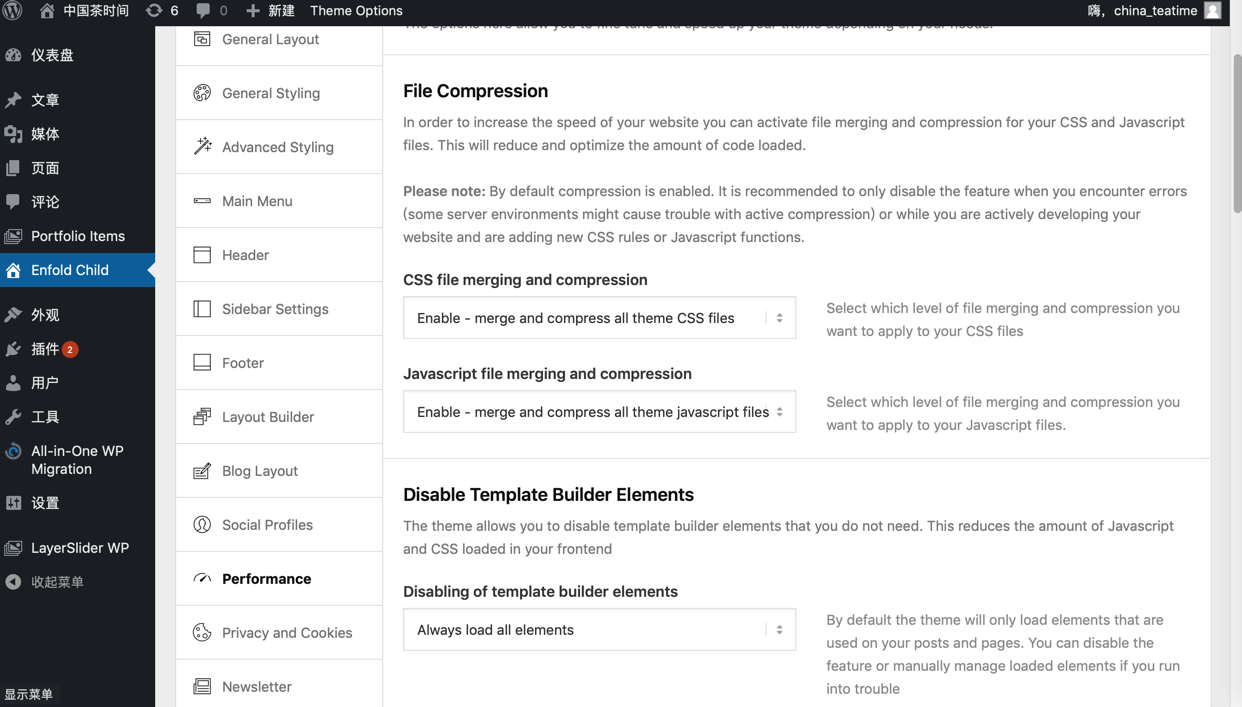Click the Newsletter icon
The height and width of the screenshot is (707, 1242).
[202, 687]
